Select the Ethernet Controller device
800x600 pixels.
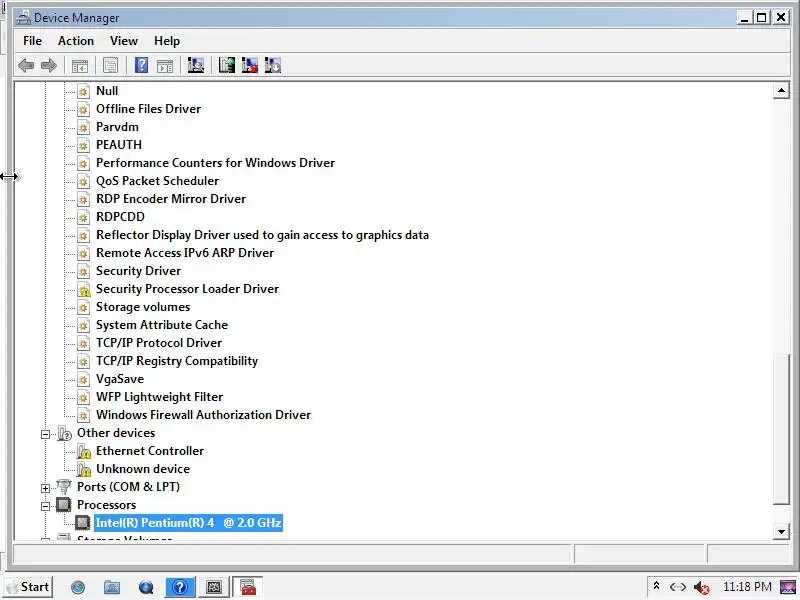149,451
